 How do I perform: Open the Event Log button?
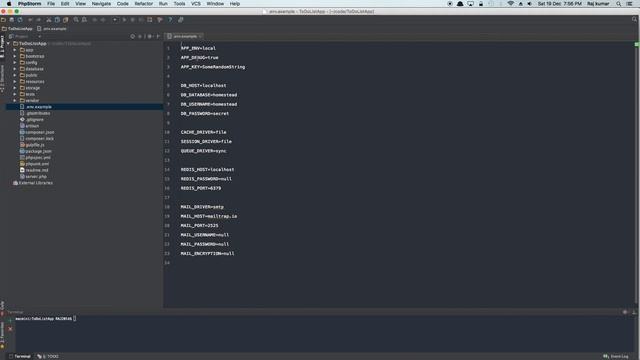616,356
